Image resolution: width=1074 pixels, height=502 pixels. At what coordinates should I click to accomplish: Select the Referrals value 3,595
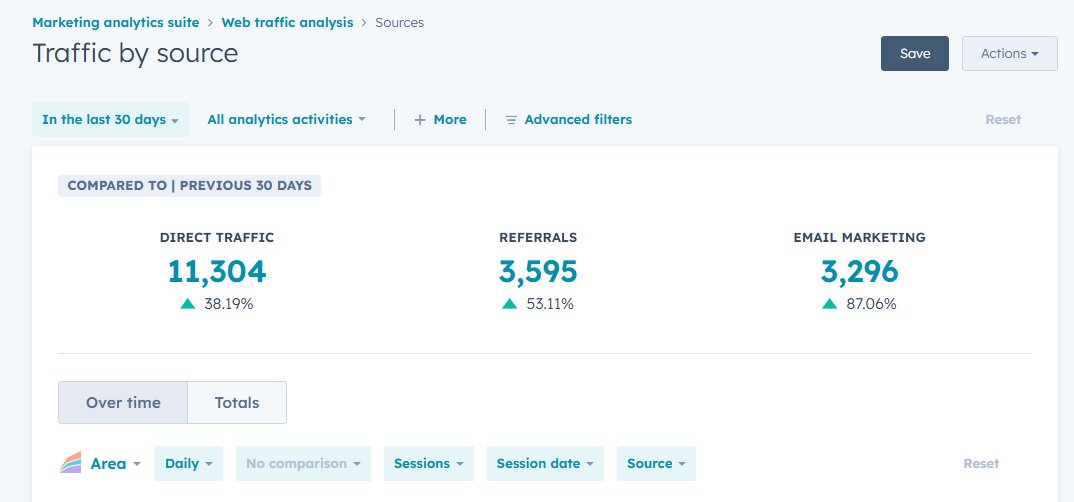tap(538, 272)
